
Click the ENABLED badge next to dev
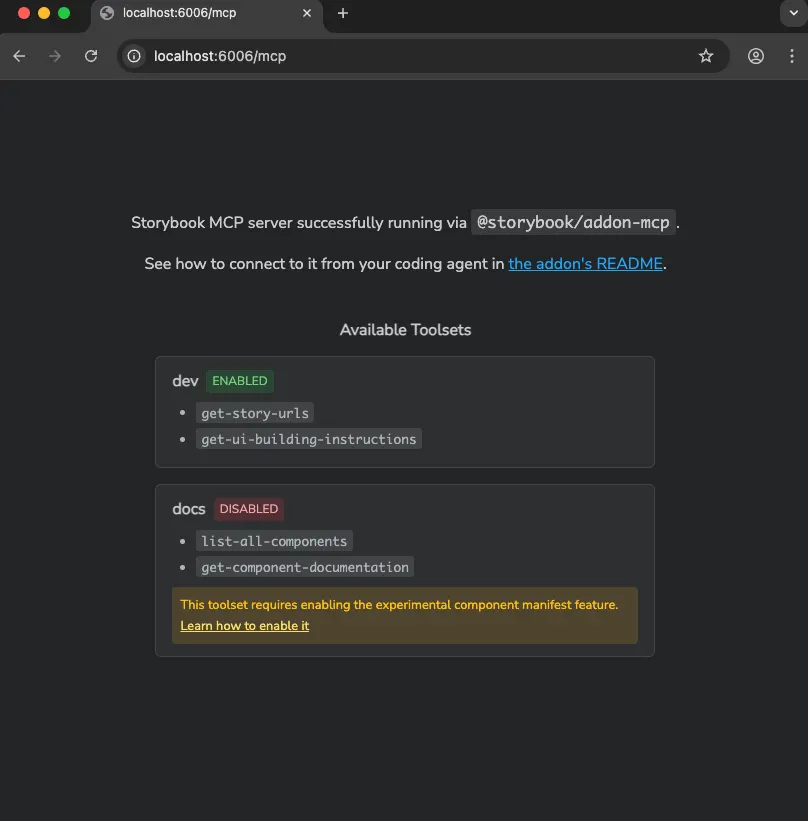coord(240,381)
